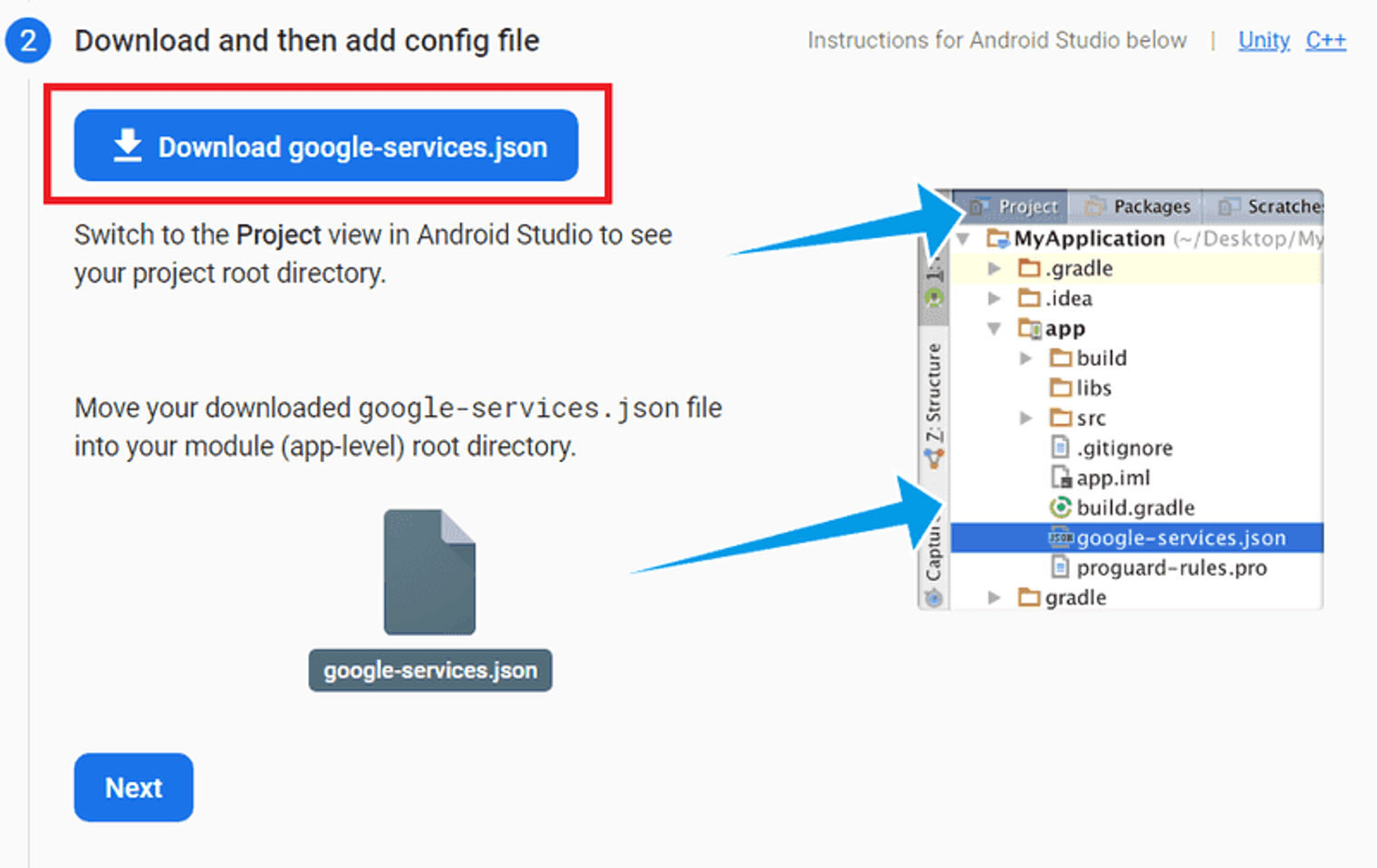Click the google-services.json file icon graphic
The height and width of the screenshot is (868, 1377).
(x=429, y=572)
